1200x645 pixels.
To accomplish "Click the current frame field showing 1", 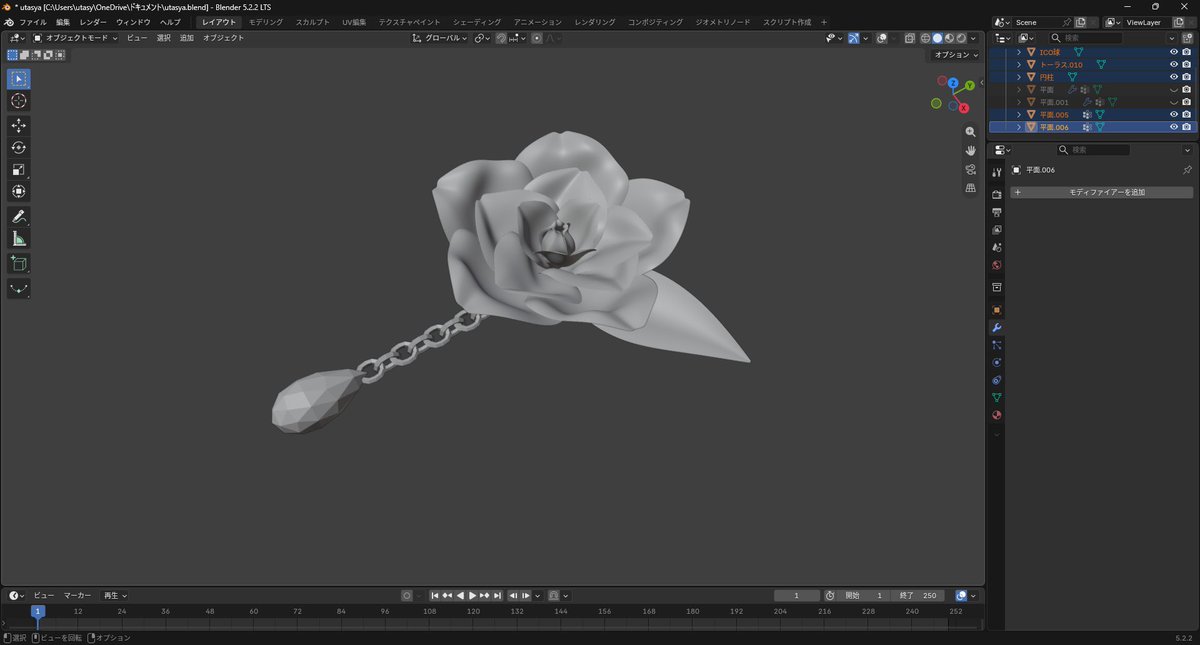I will click(797, 595).
